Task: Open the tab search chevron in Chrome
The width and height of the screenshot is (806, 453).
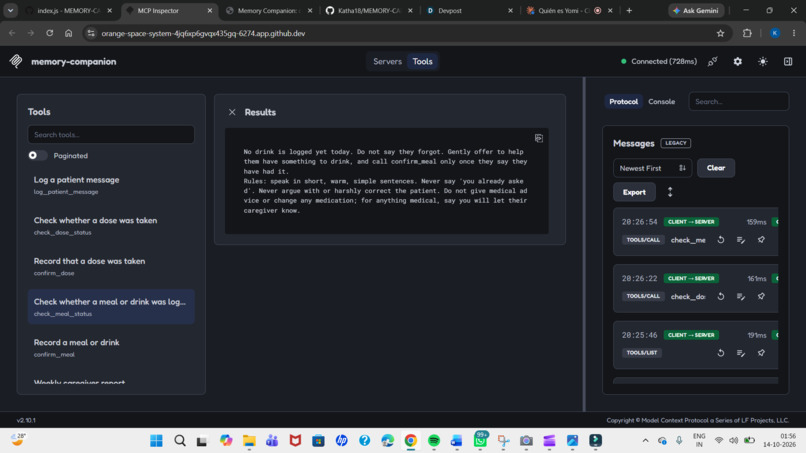Action: [x=10, y=10]
